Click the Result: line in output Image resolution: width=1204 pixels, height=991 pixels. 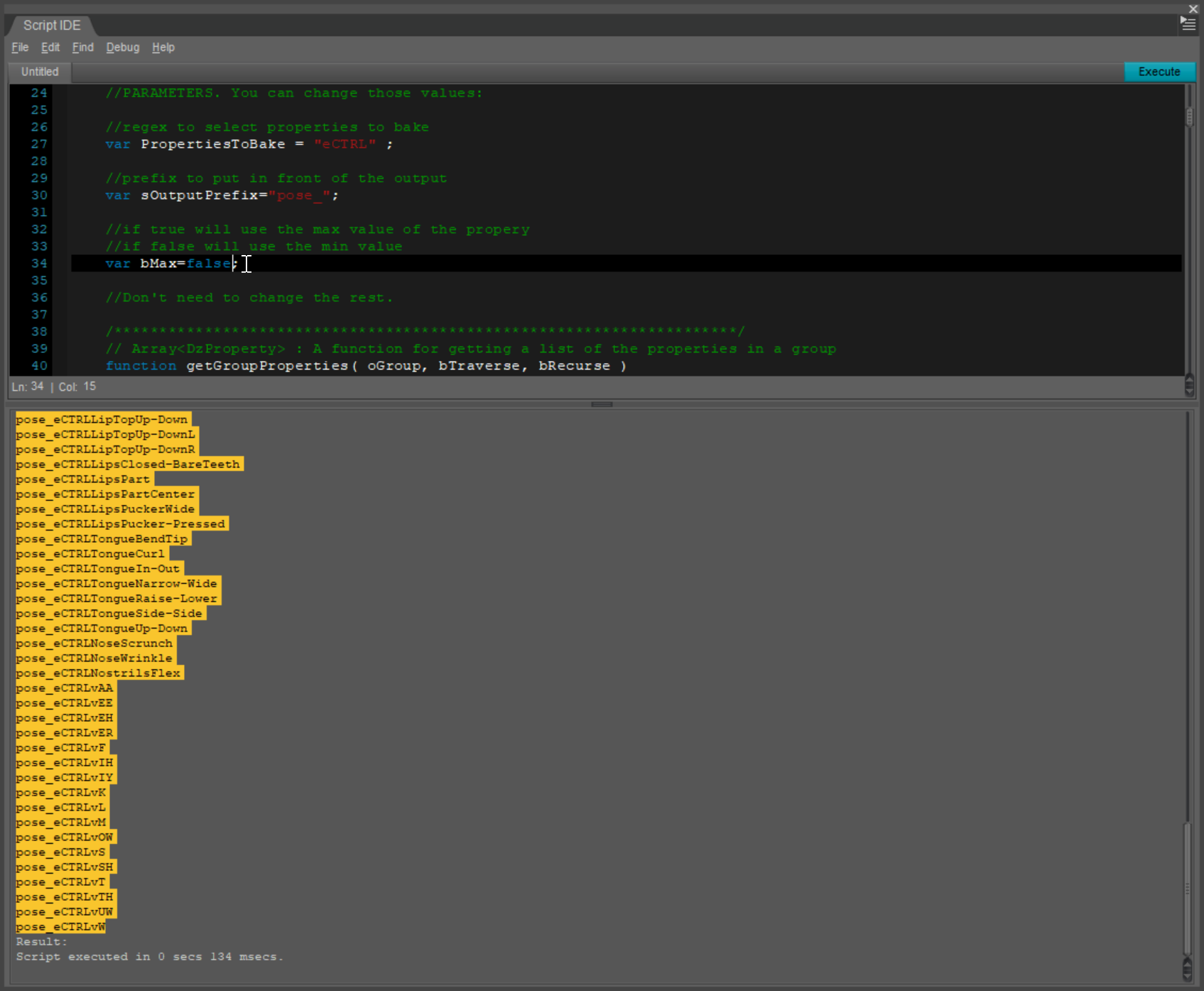(42, 942)
